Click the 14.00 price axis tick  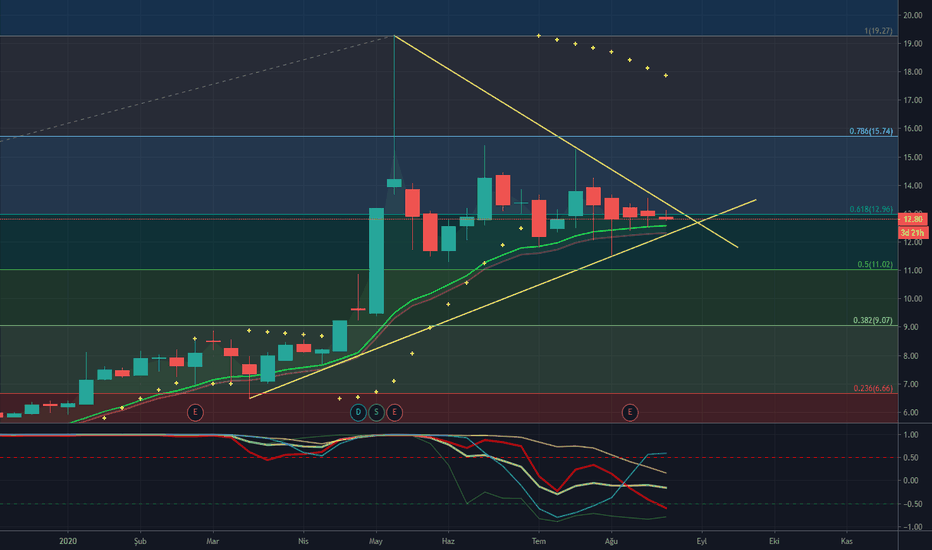coord(913,186)
